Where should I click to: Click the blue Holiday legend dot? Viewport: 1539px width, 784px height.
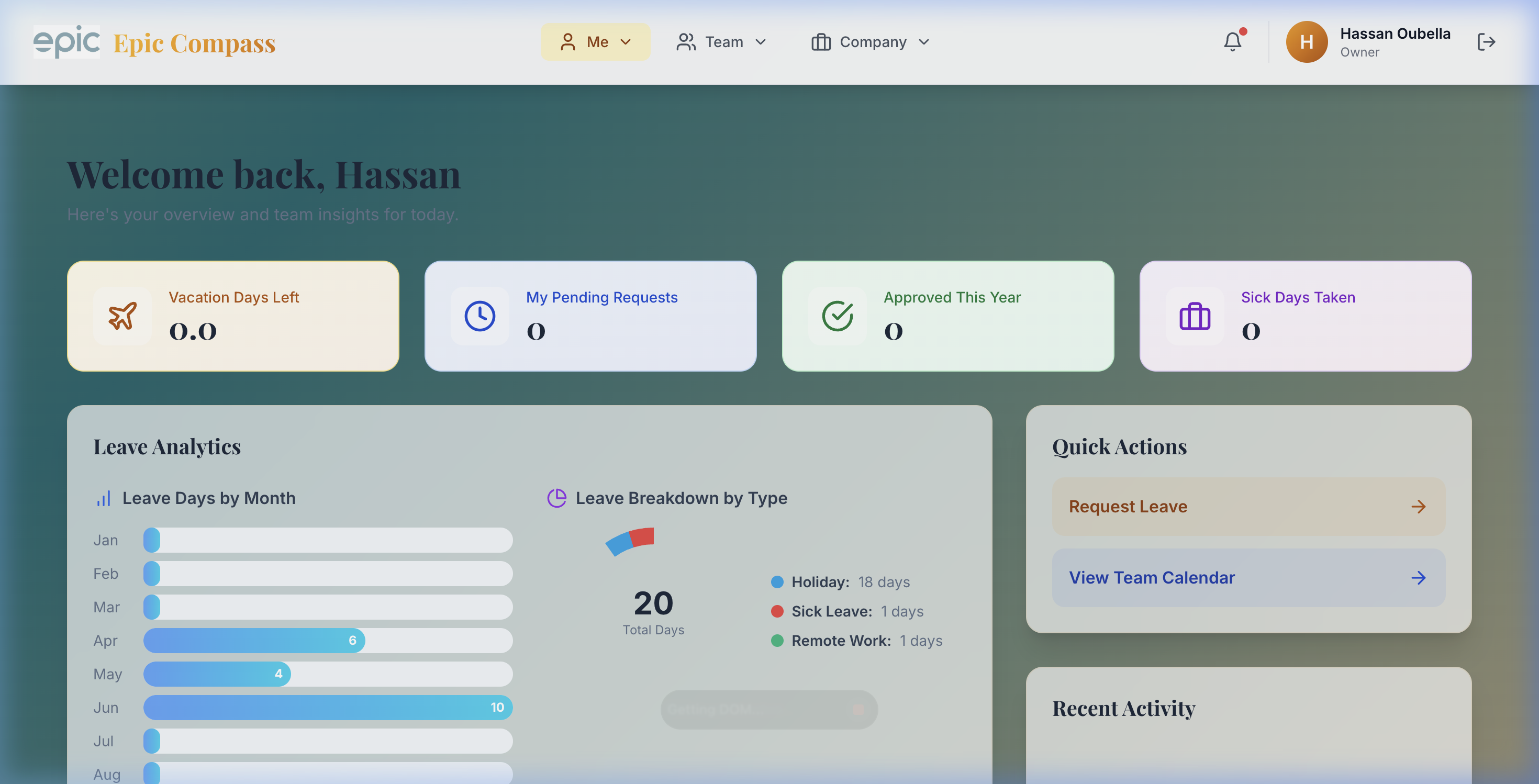tap(777, 582)
